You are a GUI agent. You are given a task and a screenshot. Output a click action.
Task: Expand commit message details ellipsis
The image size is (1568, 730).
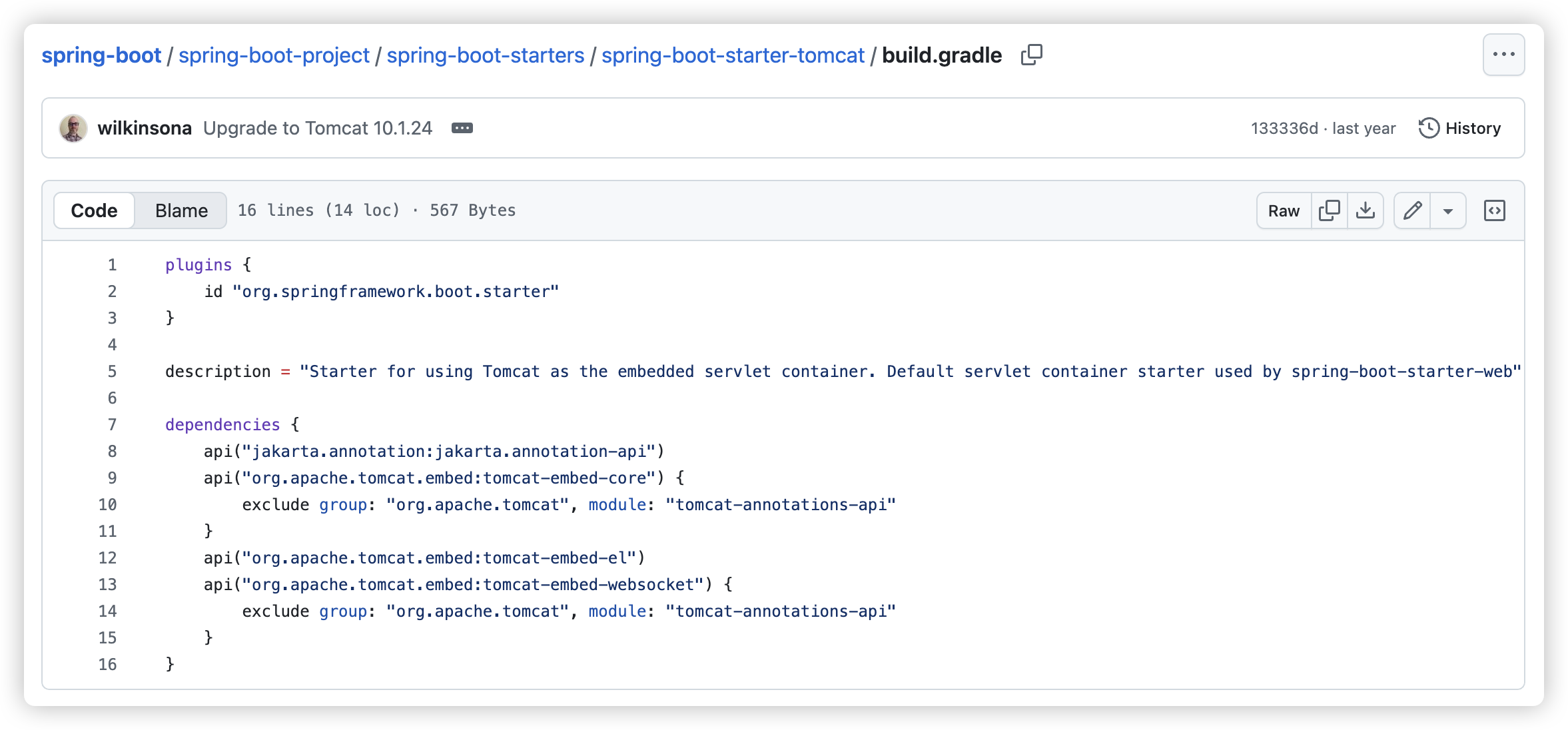coord(462,128)
